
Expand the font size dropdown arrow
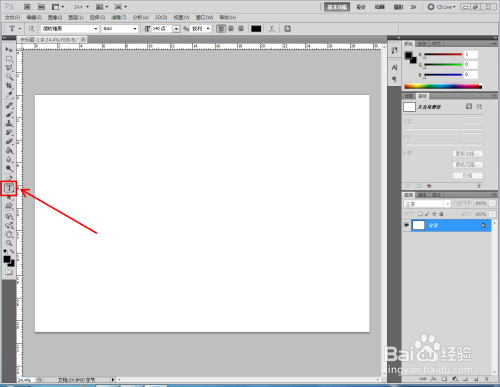click(x=176, y=29)
